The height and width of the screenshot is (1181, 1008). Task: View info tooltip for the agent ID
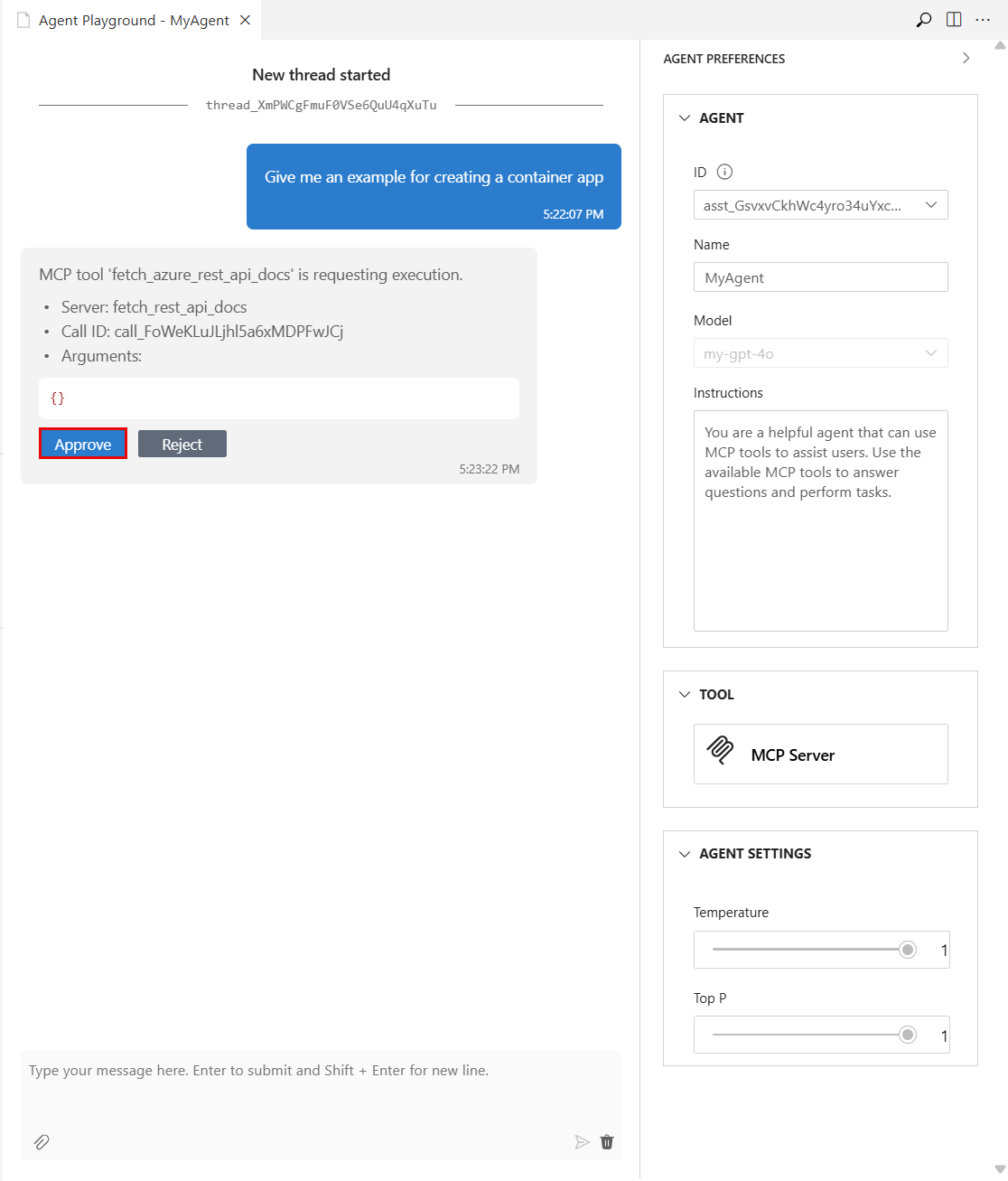click(724, 172)
